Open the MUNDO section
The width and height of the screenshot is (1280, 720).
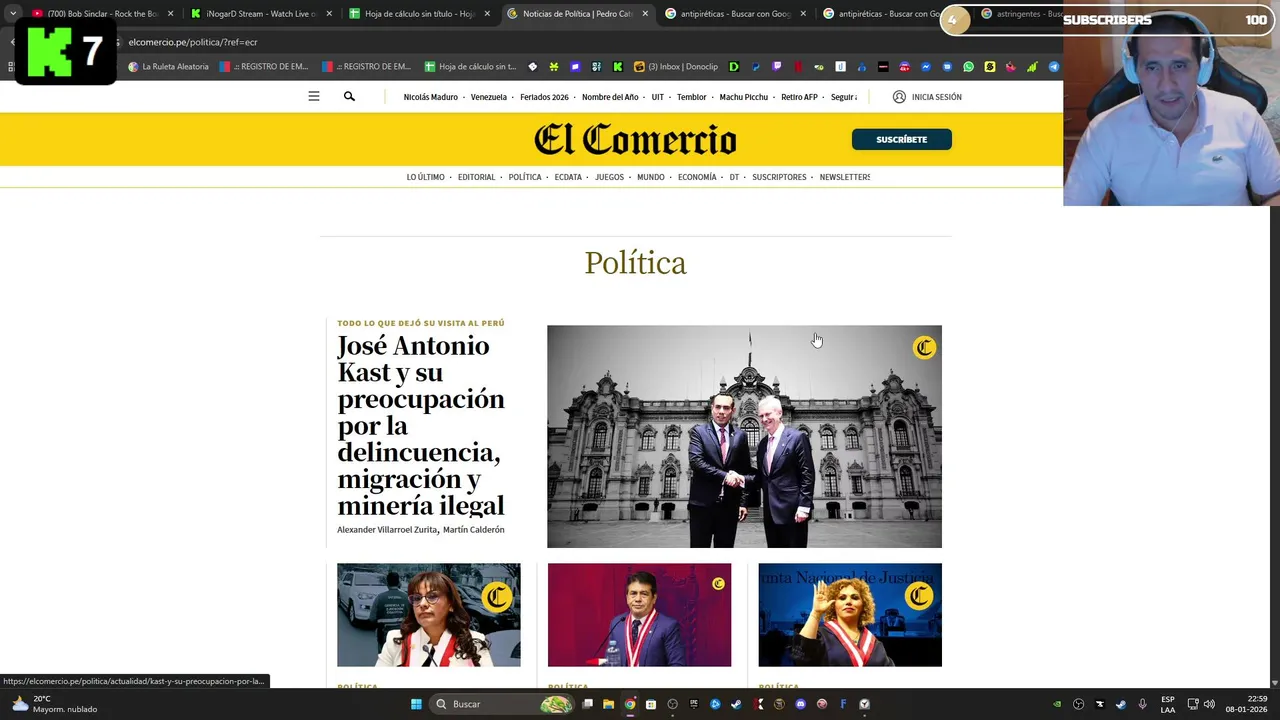click(651, 177)
